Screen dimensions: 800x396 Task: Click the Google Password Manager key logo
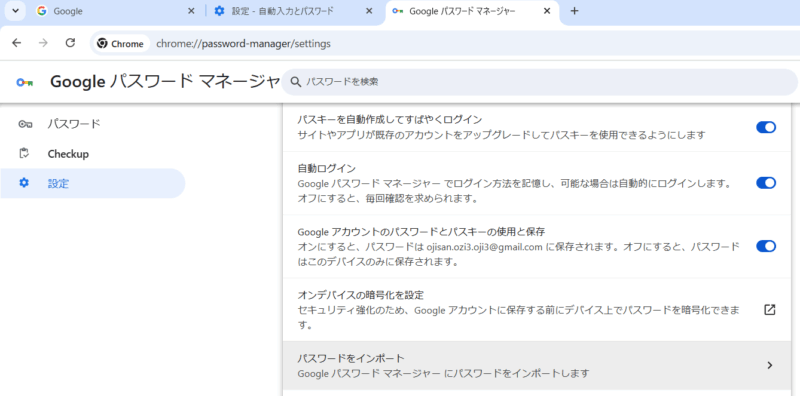click(24, 82)
